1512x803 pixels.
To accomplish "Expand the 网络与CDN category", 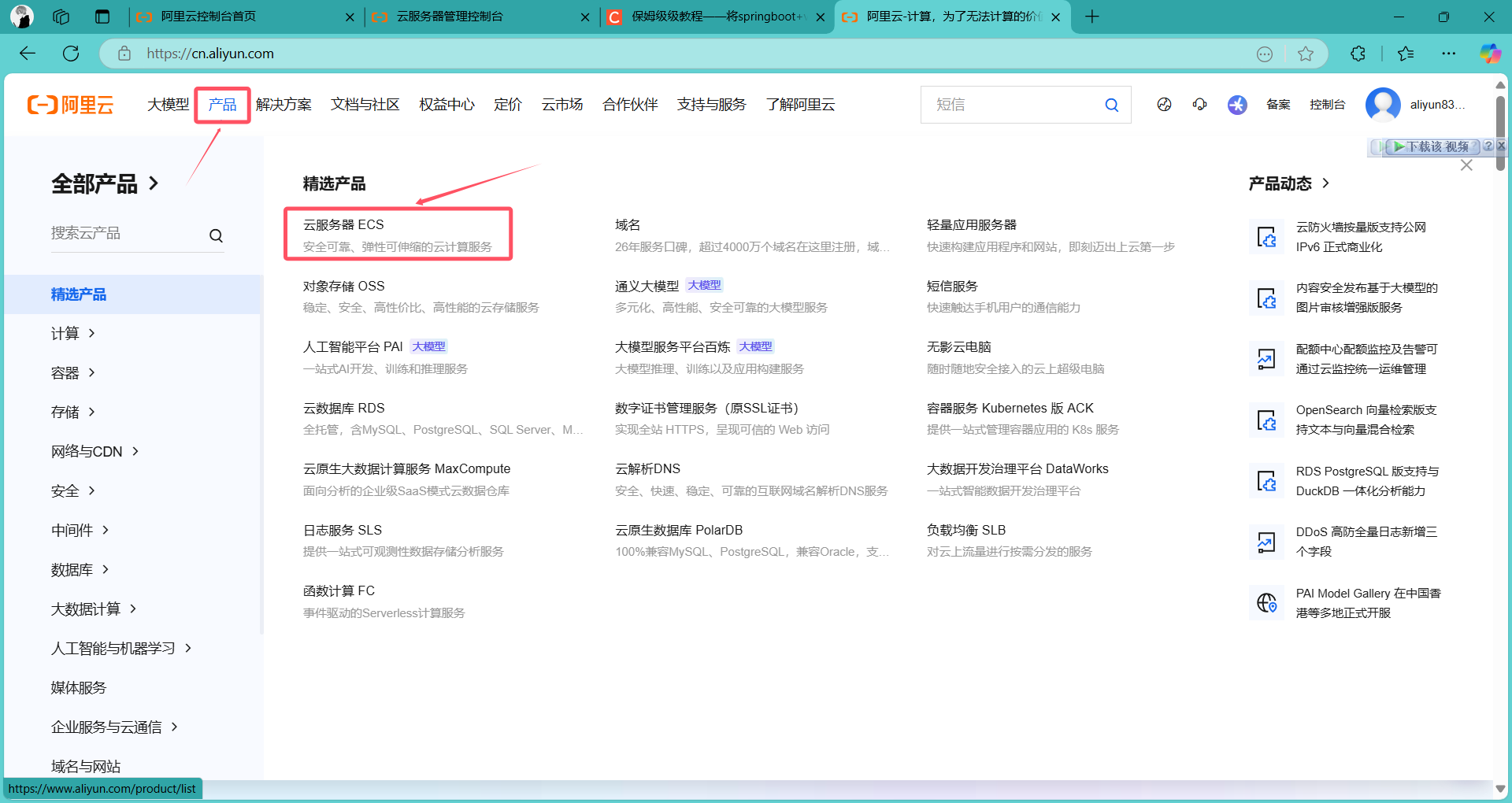I will [x=95, y=451].
